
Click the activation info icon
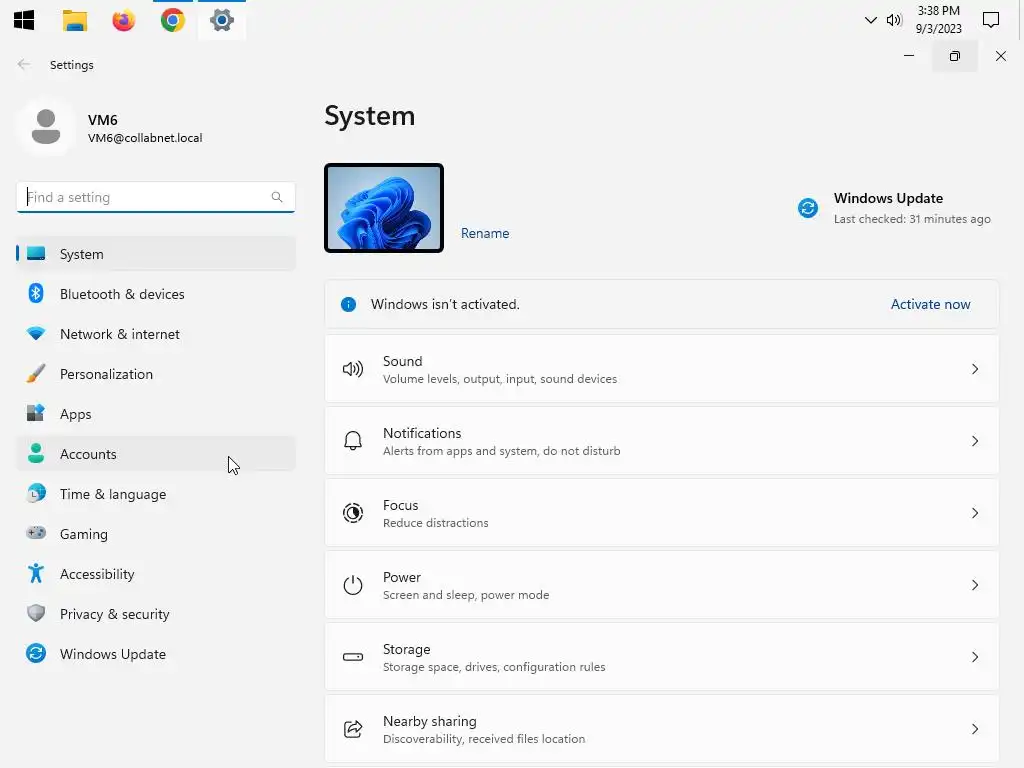[349, 304]
